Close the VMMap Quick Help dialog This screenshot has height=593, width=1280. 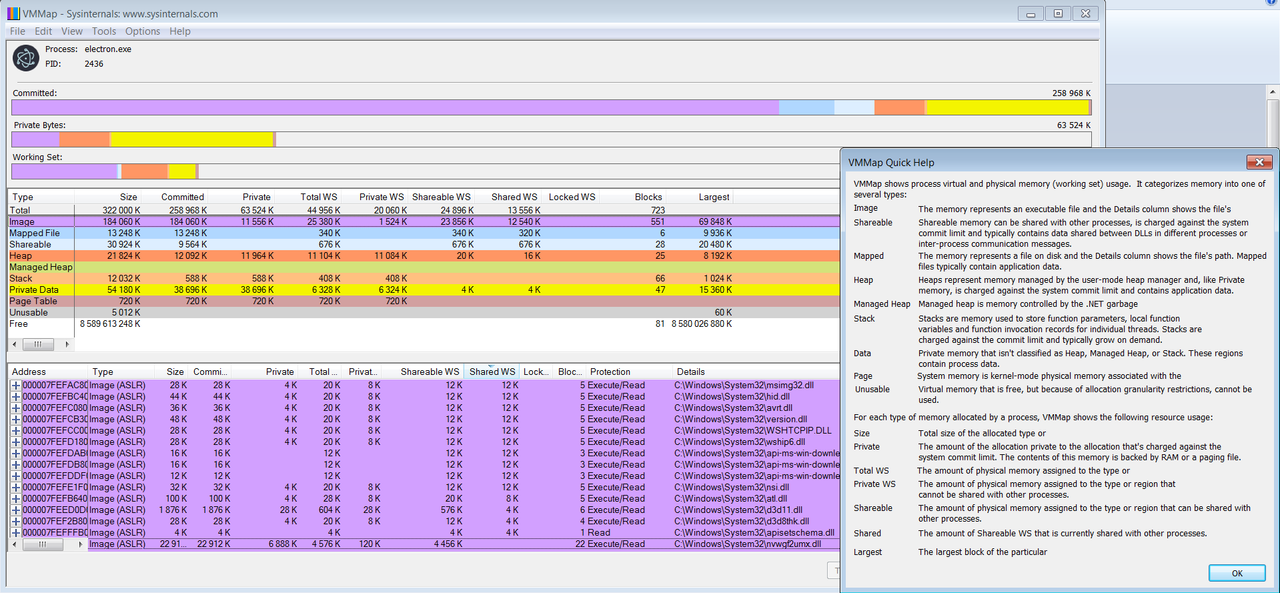pyautogui.click(x=1258, y=162)
